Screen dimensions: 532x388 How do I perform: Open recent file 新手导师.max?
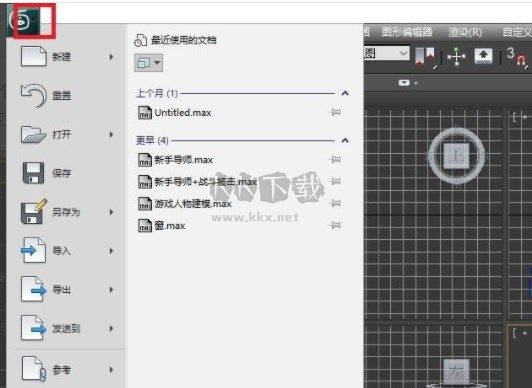(184, 160)
